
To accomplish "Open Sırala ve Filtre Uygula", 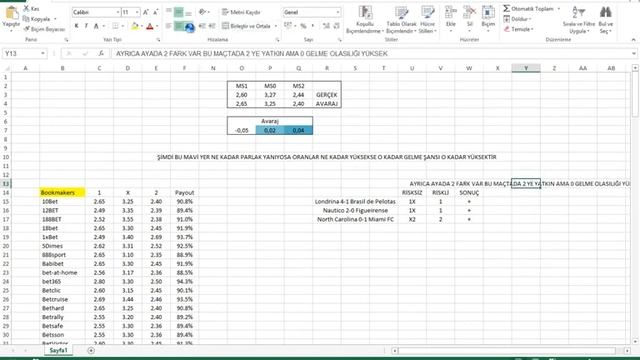I will point(579,19).
